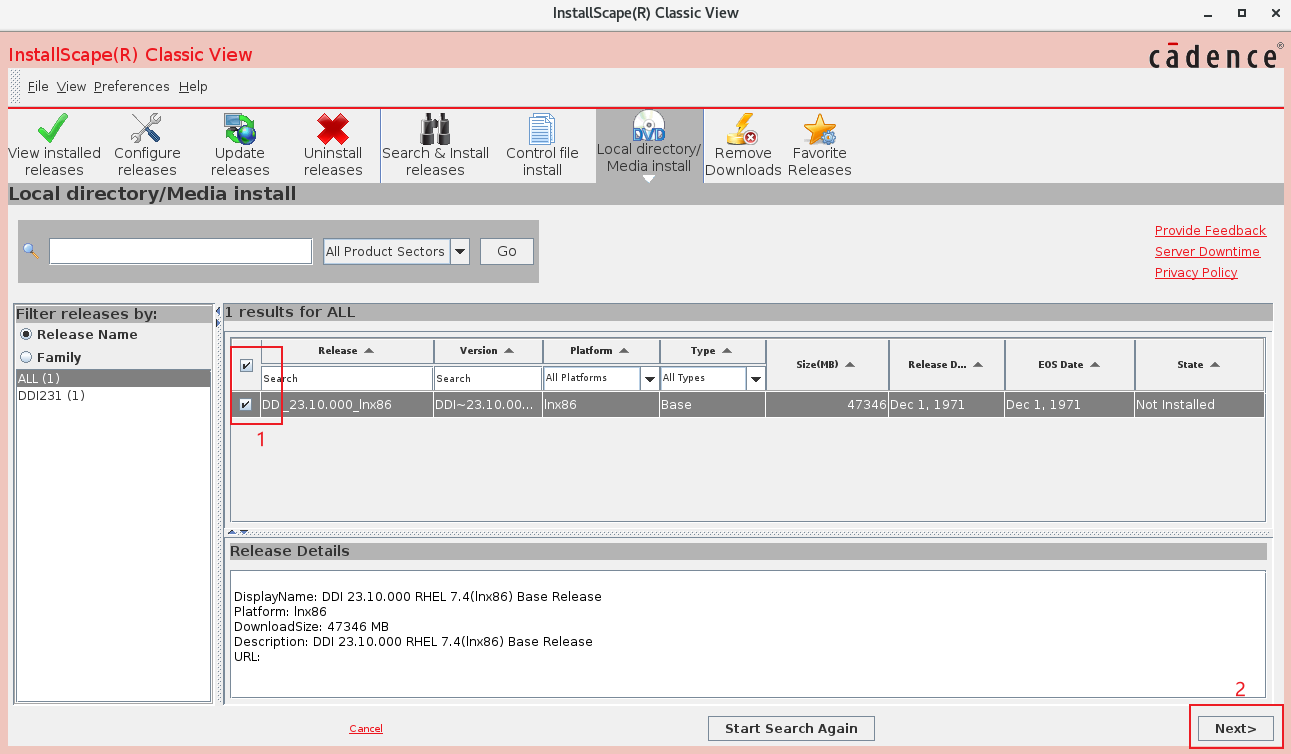
Task: Click the Configure releases tool icon
Action: tap(147, 145)
